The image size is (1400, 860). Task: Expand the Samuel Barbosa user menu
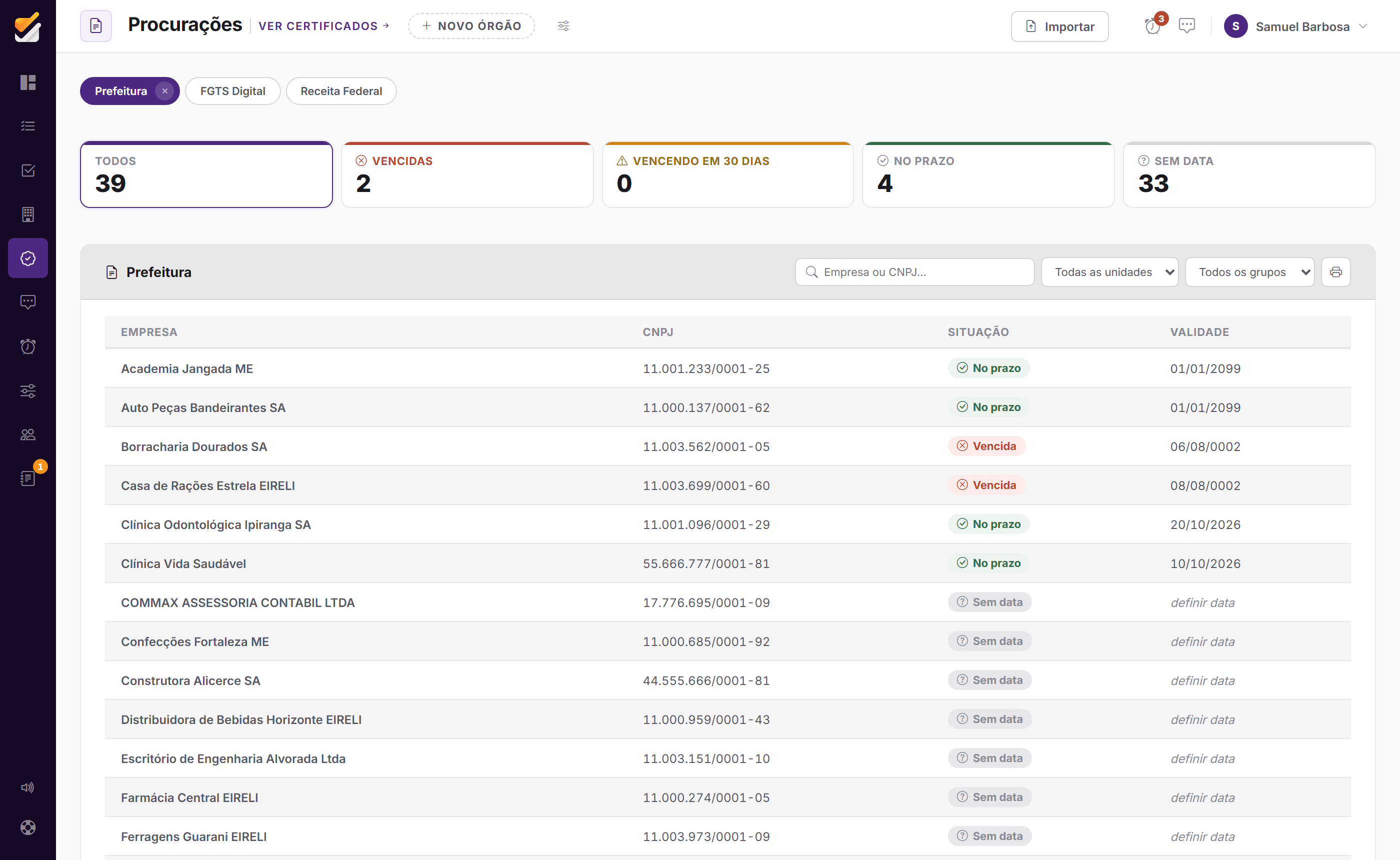(1296, 26)
